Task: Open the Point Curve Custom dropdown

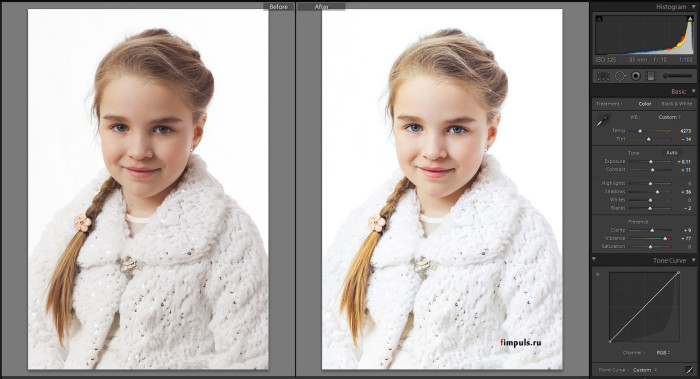Action: point(645,370)
